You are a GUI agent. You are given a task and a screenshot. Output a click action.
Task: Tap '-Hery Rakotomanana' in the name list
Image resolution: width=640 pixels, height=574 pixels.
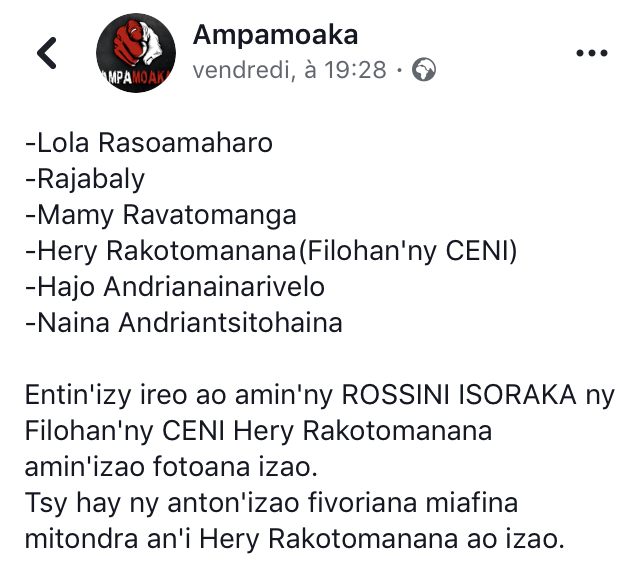[161, 251]
